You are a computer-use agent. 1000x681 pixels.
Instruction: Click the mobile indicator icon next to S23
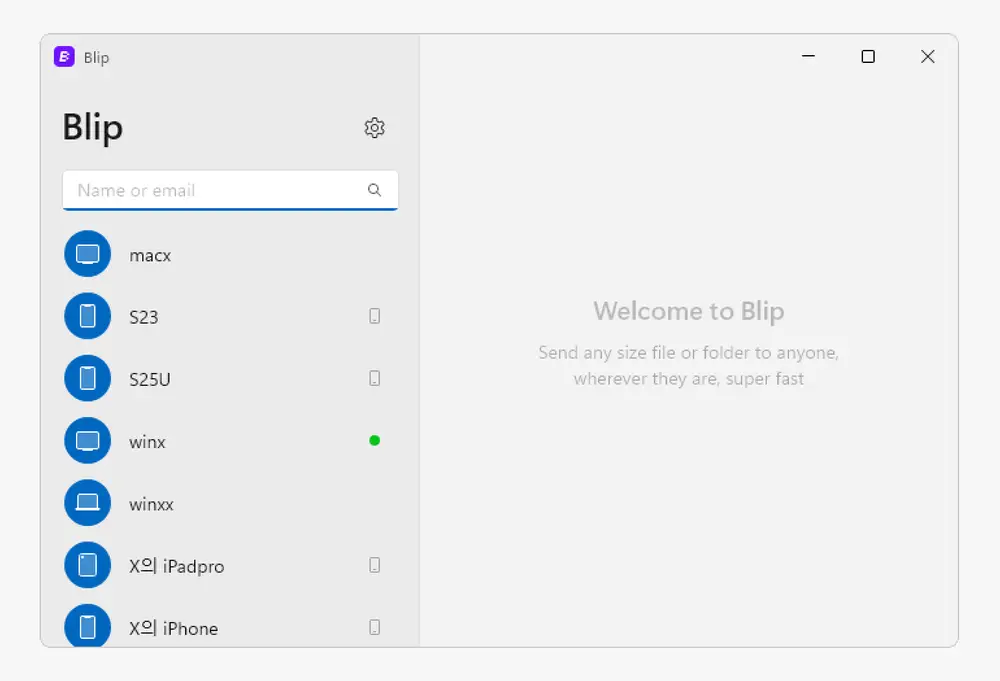pyautogui.click(x=375, y=317)
